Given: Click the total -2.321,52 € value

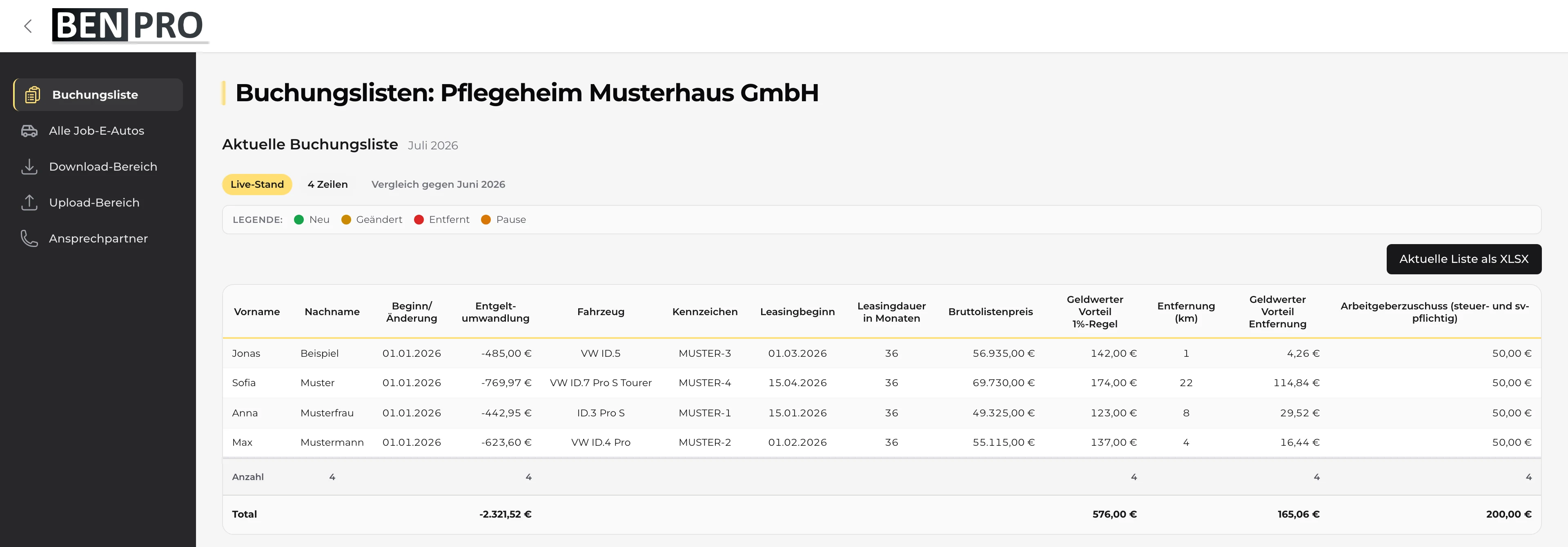Looking at the screenshot, I should click(x=505, y=514).
